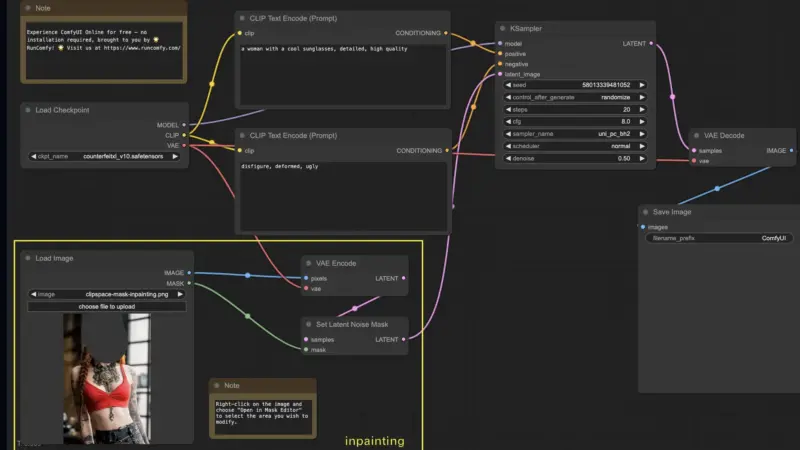Click the VAE Decode node collapse dot

(x=696, y=135)
